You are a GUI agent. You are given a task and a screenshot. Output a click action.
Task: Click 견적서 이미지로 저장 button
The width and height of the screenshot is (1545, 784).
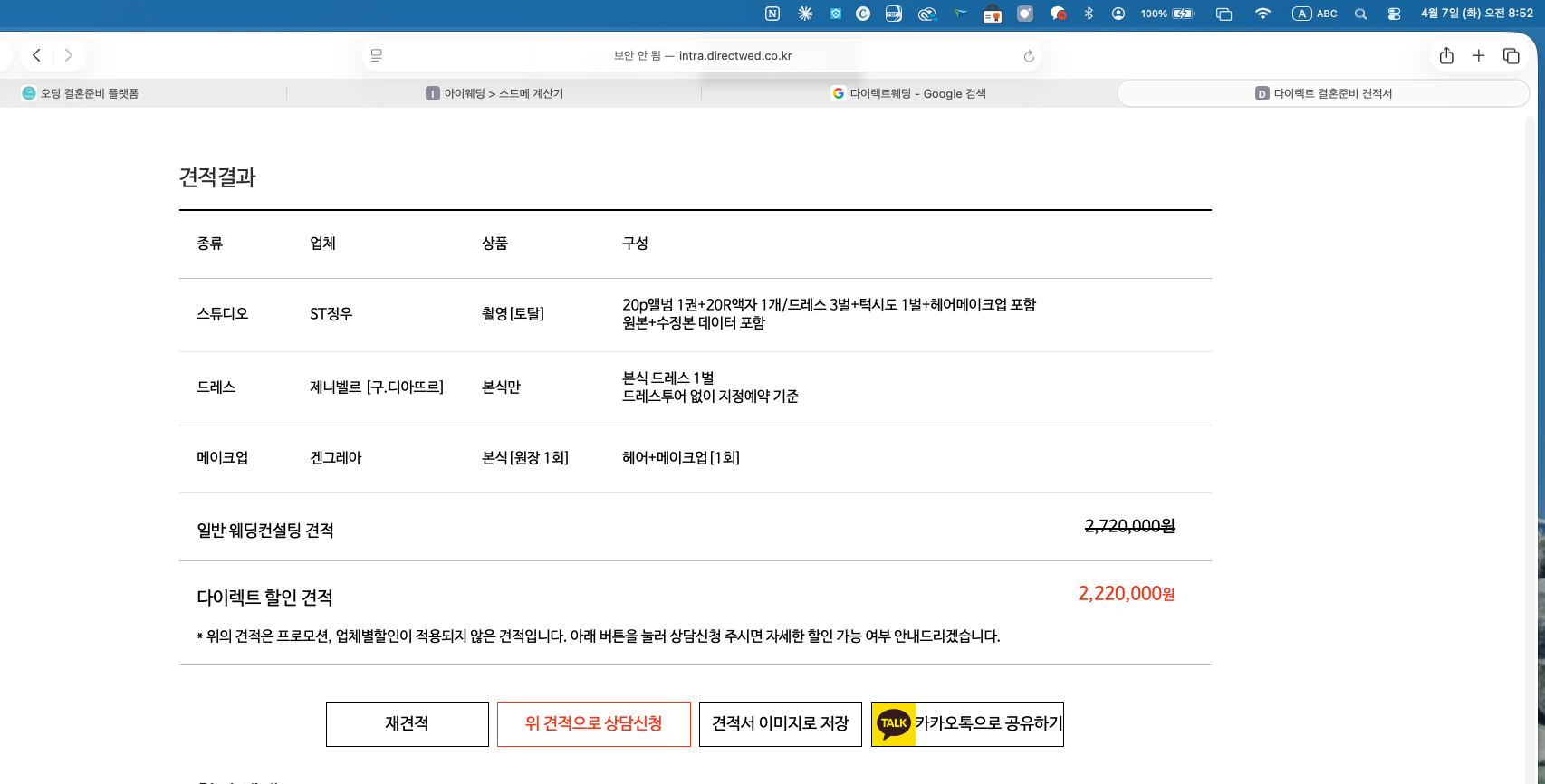pos(781,723)
